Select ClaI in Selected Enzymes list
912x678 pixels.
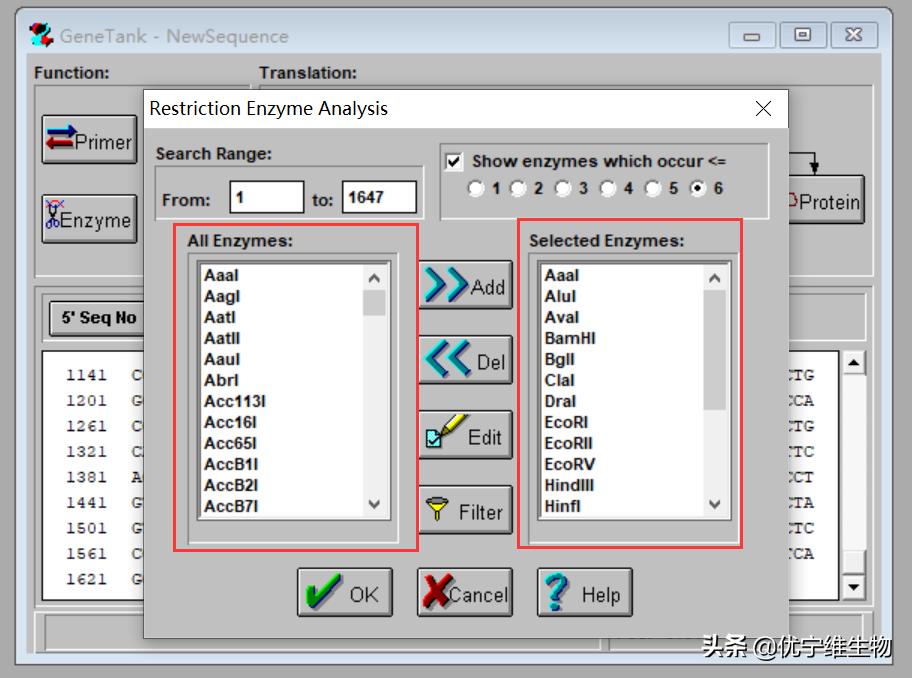coord(560,380)
